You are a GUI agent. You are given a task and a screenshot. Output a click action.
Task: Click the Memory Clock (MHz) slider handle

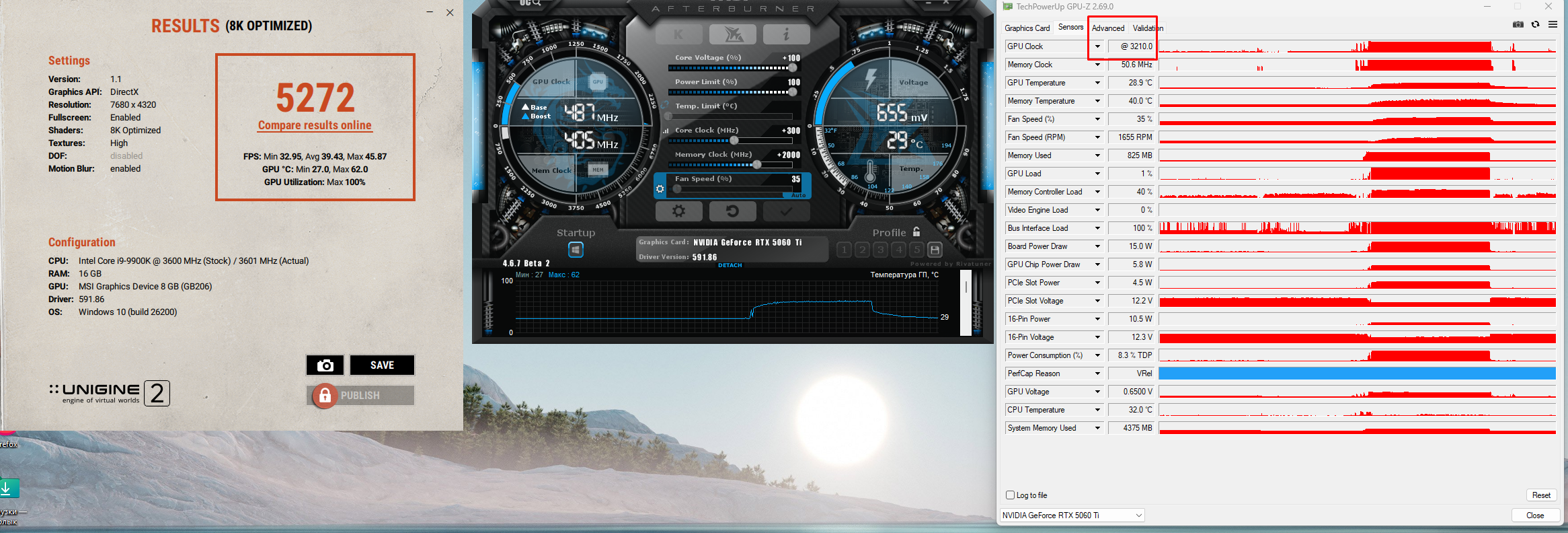pyautogui.click(x=757, y=165)
